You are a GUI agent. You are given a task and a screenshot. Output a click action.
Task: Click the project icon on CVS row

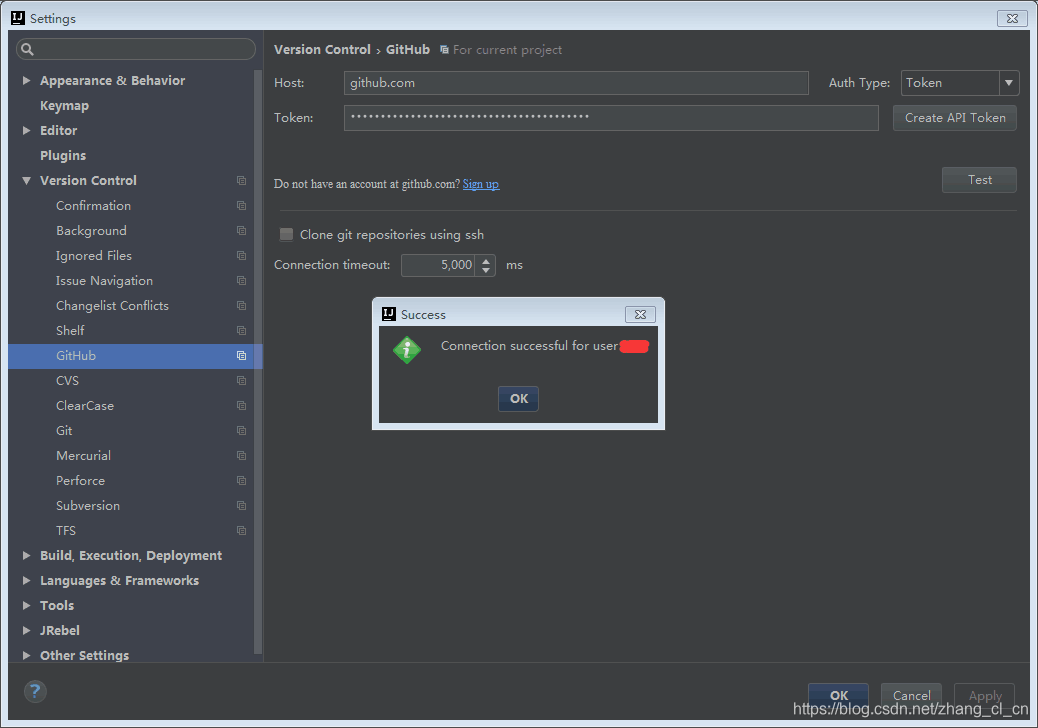[x=242, y=381]
